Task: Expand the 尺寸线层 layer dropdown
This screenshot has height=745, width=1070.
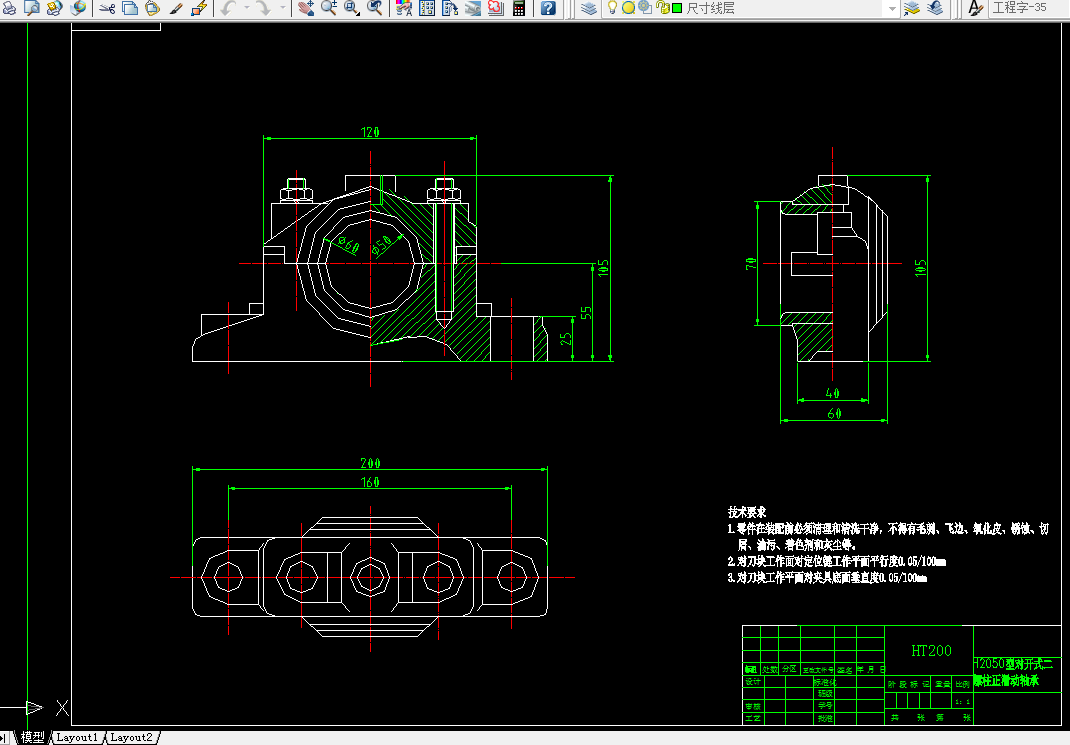Action: 891,8
